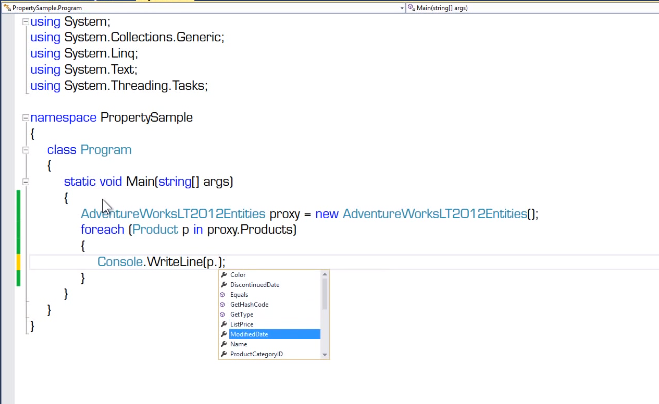Click System.Linq in the using line
659x404 pixels.
coord(99,53)
